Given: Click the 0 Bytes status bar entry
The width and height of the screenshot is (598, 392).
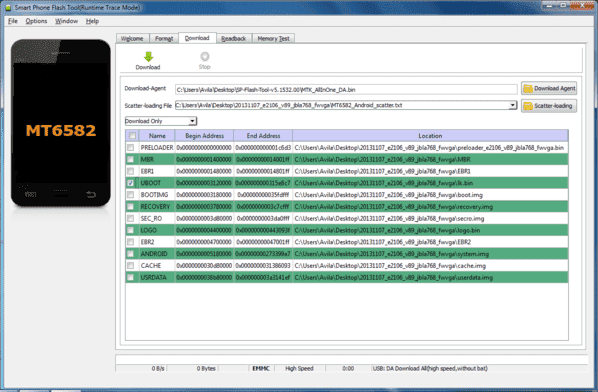Looking at the screenshot, I should [206, 368].
